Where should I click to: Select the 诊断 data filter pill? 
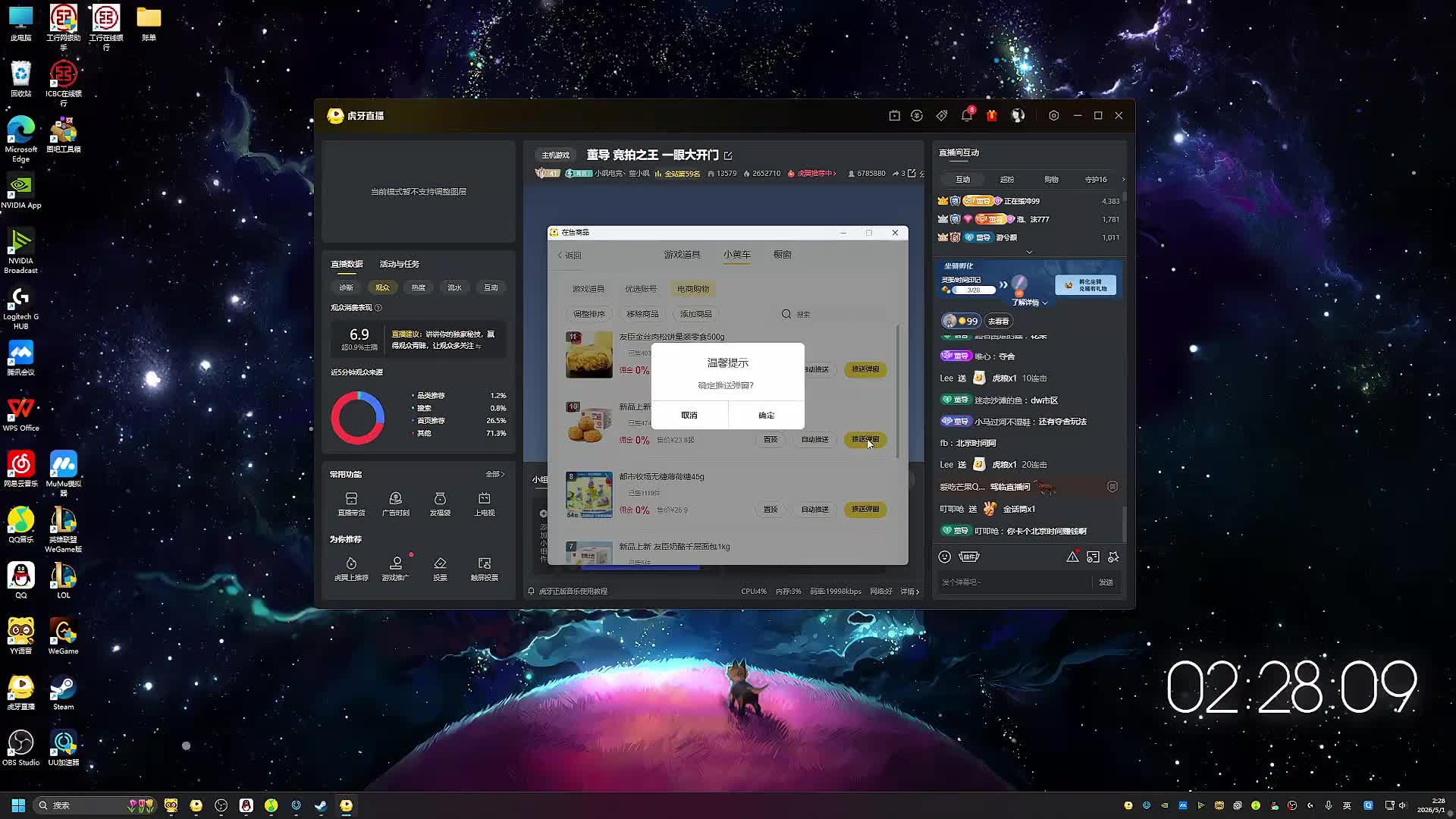(347, 287)
